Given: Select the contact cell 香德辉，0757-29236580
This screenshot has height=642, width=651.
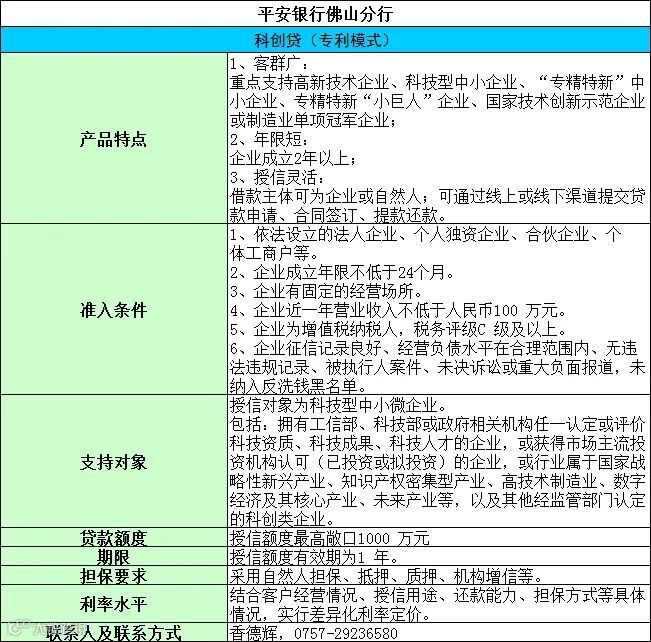Looking at the screenshot, I should point(439,632).
